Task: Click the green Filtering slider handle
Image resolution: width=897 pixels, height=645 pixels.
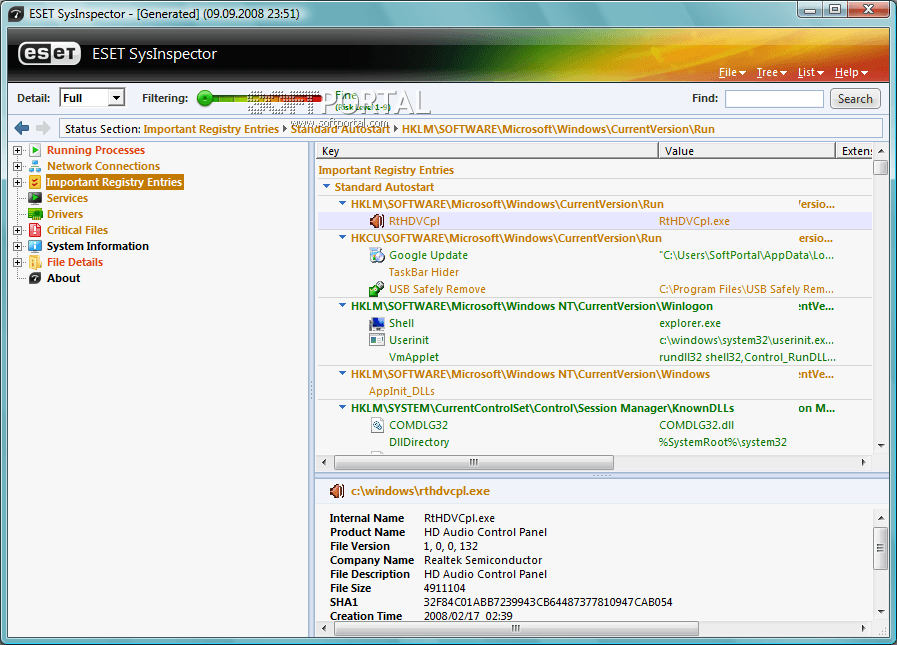Action: click(x=204, y=98)
